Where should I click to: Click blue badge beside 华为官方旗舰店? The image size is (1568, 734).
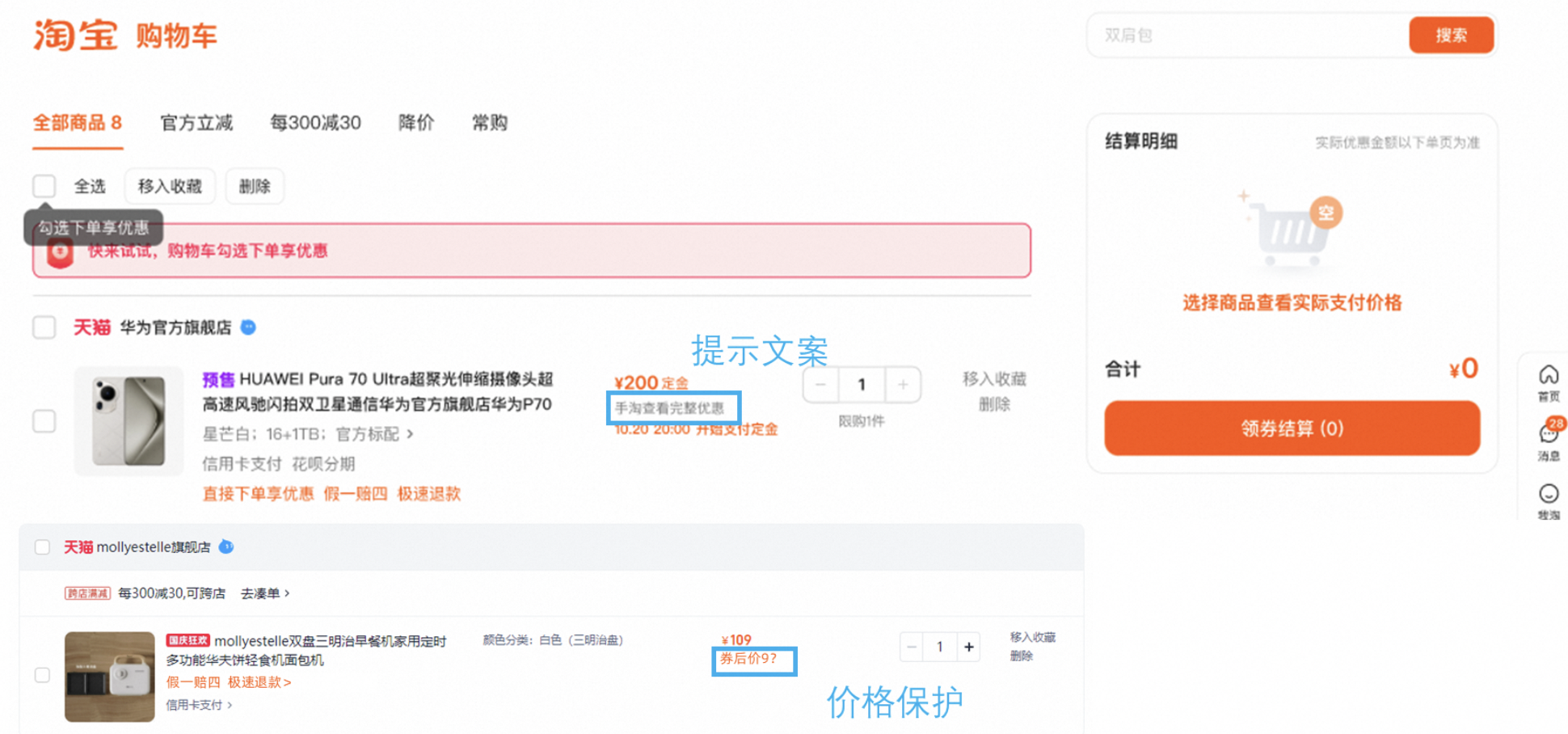(249, 327)
